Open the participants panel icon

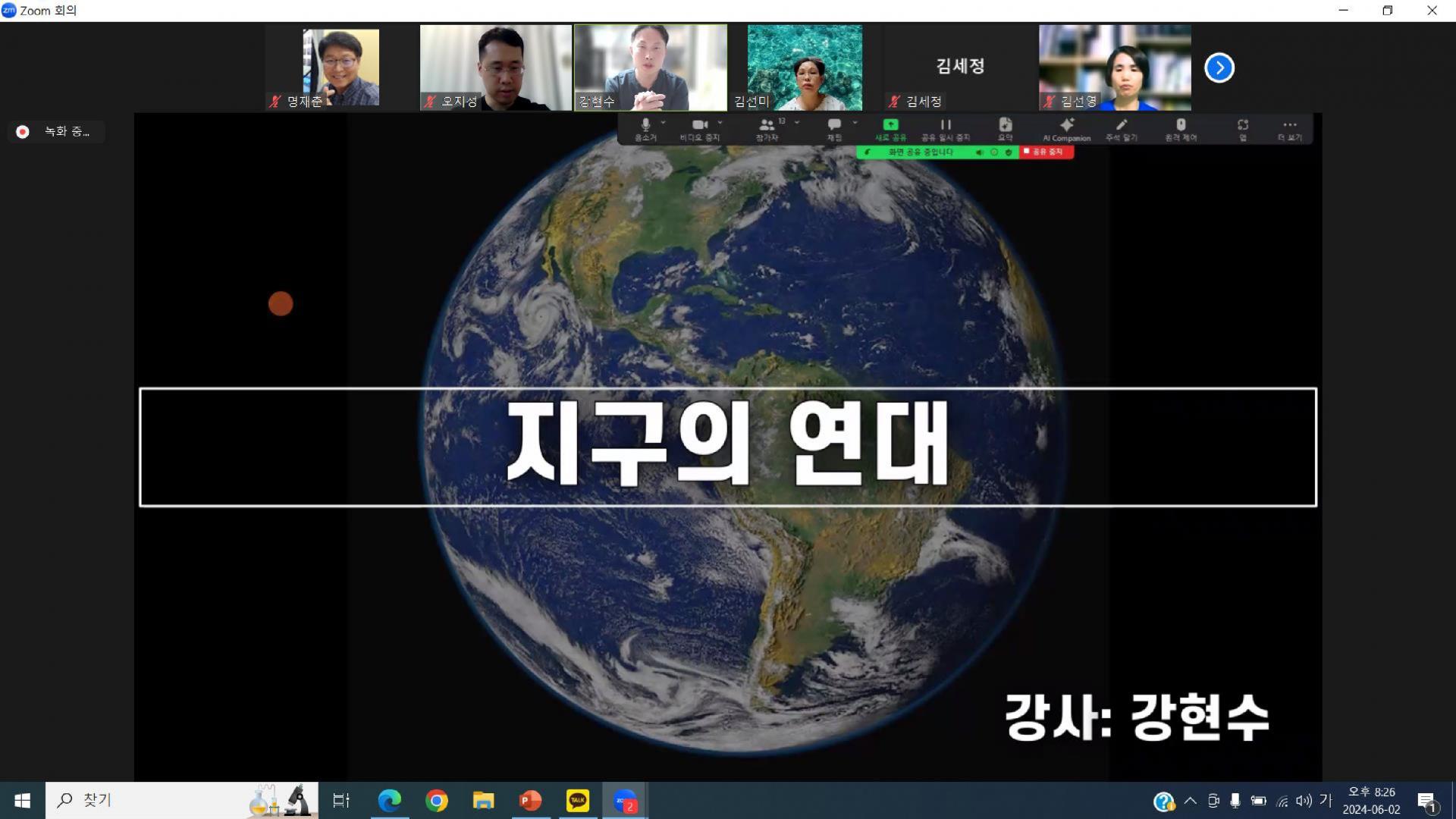[x=767, y=126]
